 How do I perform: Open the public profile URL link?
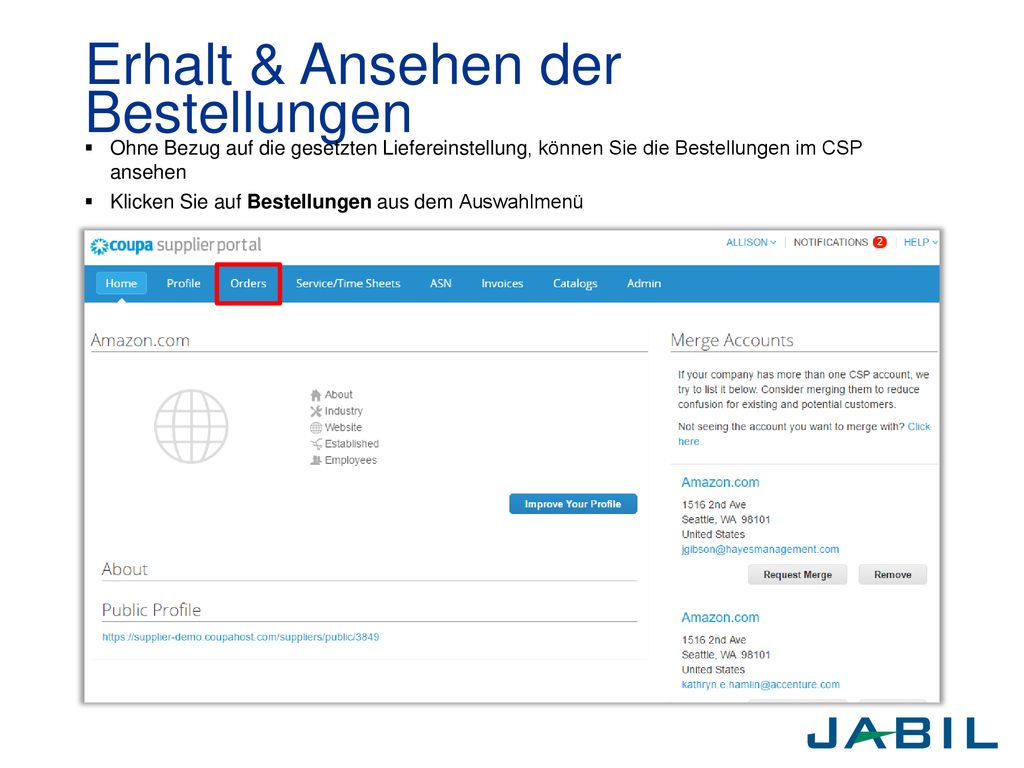tap(240, 637)
